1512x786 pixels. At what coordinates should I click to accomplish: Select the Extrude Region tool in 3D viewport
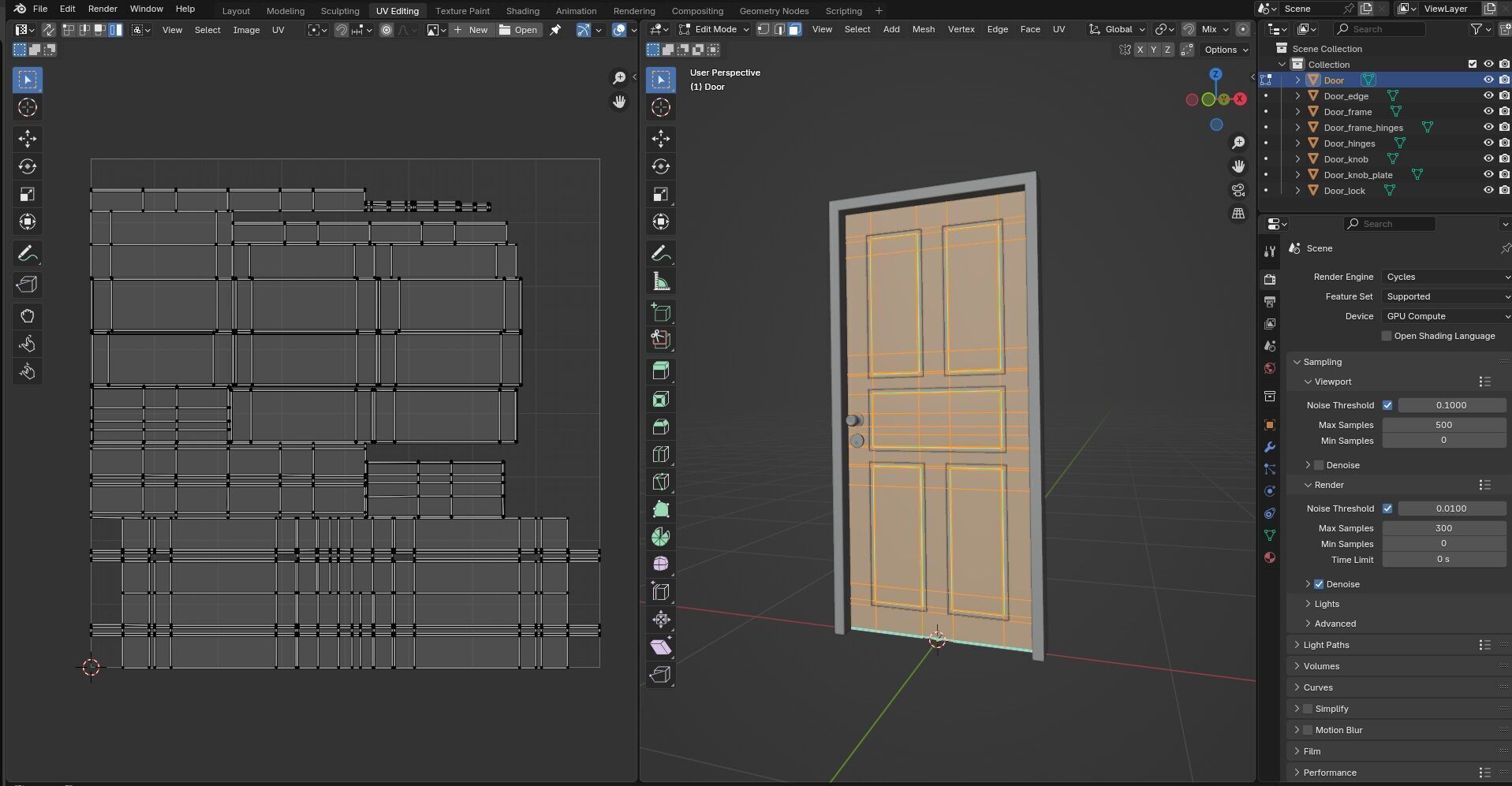pyautogui.click(x=660, y=371)
